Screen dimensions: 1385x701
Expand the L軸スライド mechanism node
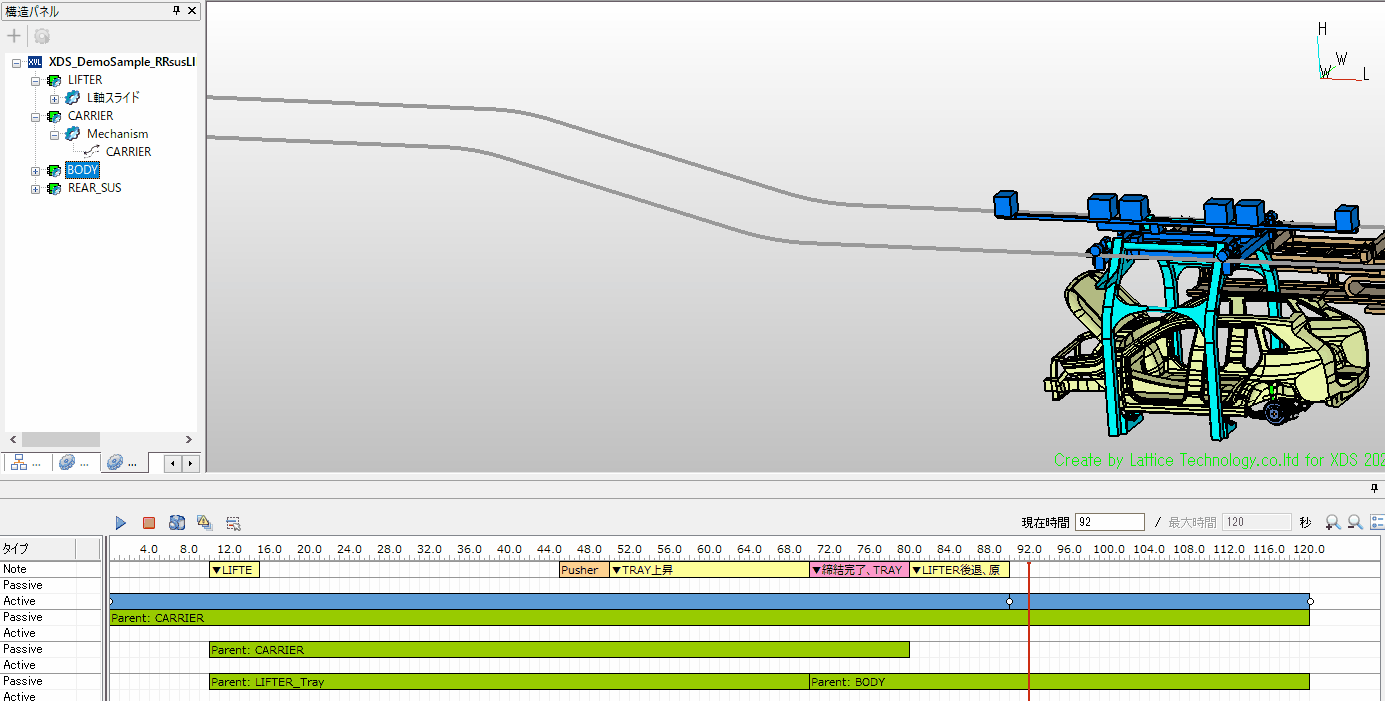tap(55, 98)
